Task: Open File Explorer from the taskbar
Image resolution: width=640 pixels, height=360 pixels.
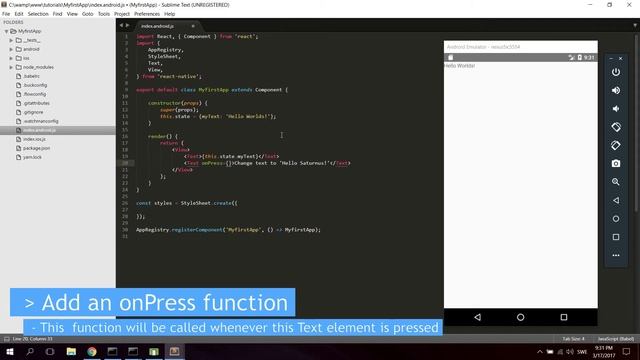Action: [71, 351]
